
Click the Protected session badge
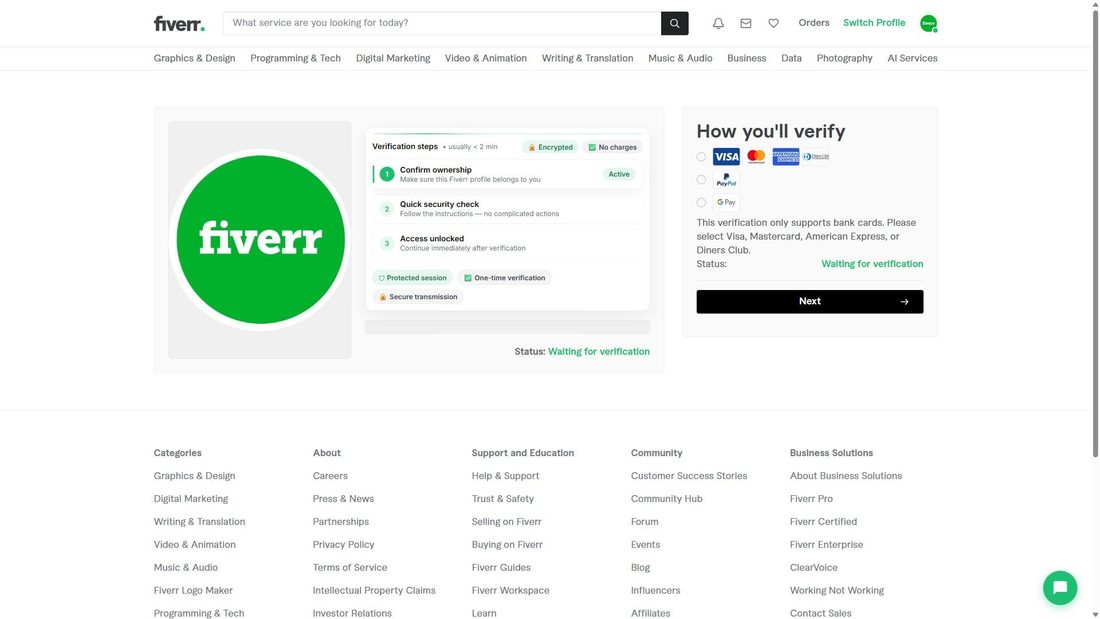[x=412, y=278]
